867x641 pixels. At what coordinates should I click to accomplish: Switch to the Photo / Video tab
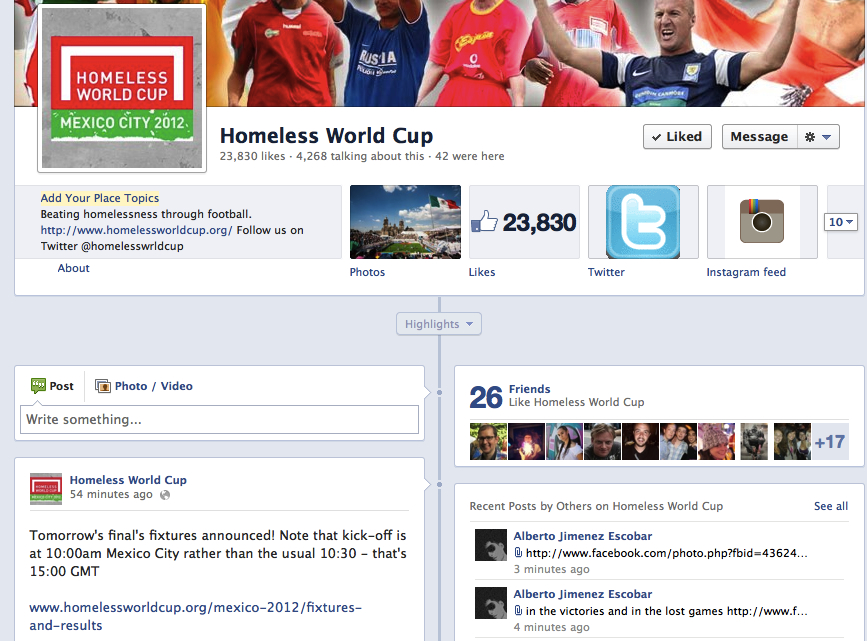(144, 386)
